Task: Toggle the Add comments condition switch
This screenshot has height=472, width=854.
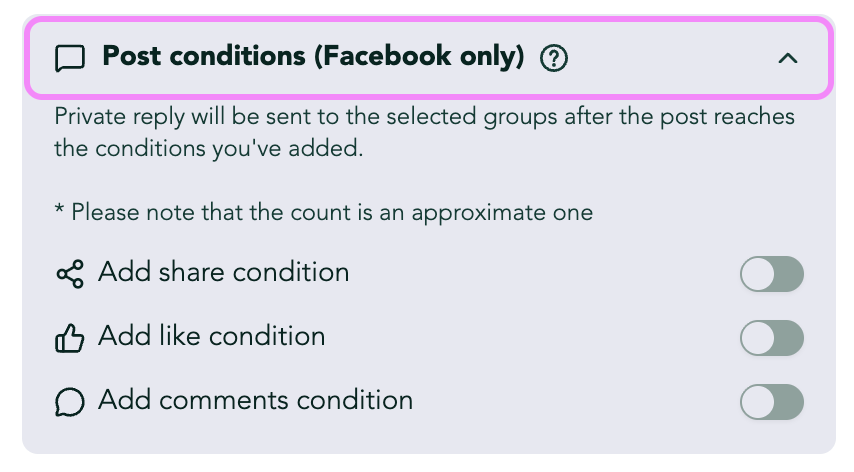Action: click(x=771, y=402)
